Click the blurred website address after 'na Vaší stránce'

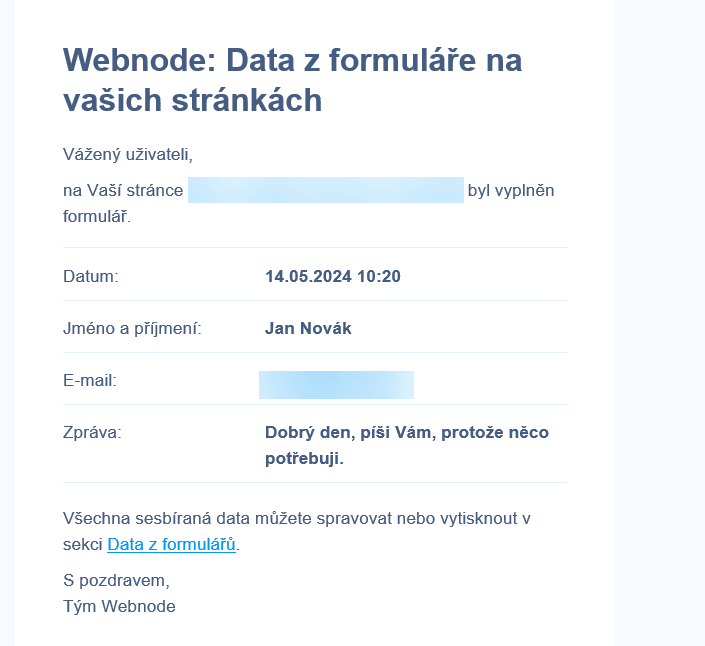326,190
